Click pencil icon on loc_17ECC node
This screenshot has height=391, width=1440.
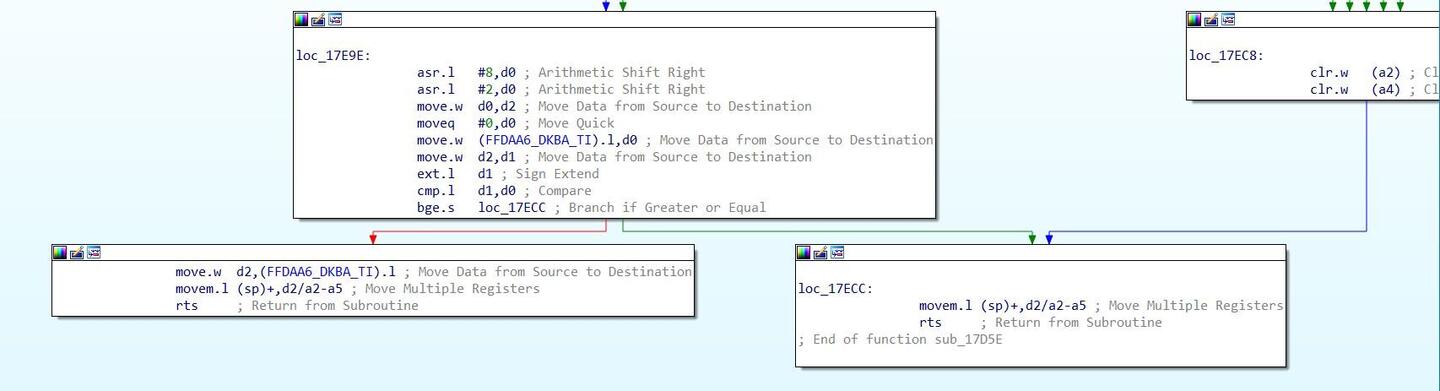pos(821,252)
